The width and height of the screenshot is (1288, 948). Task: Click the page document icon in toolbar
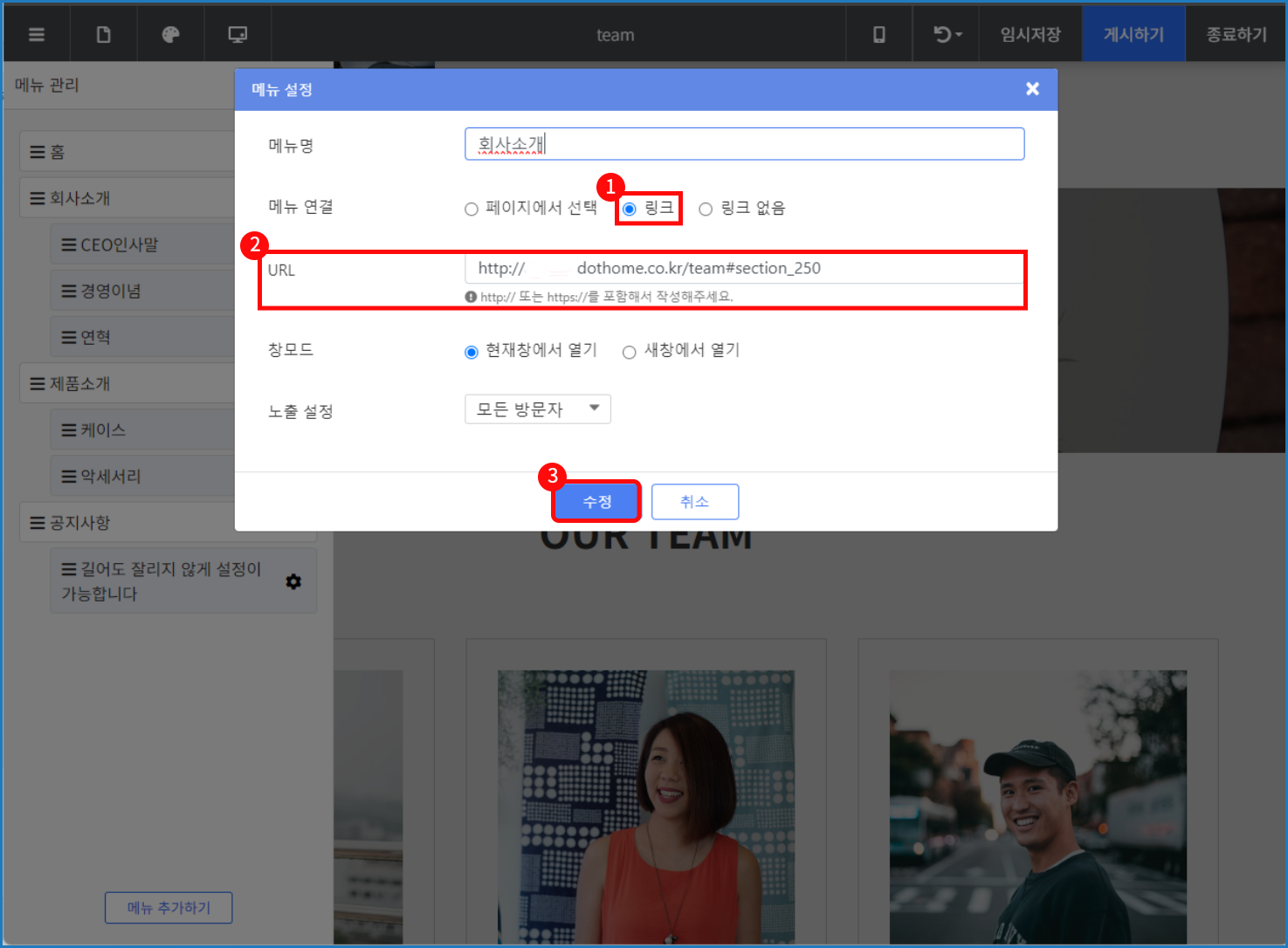[103, 35]
